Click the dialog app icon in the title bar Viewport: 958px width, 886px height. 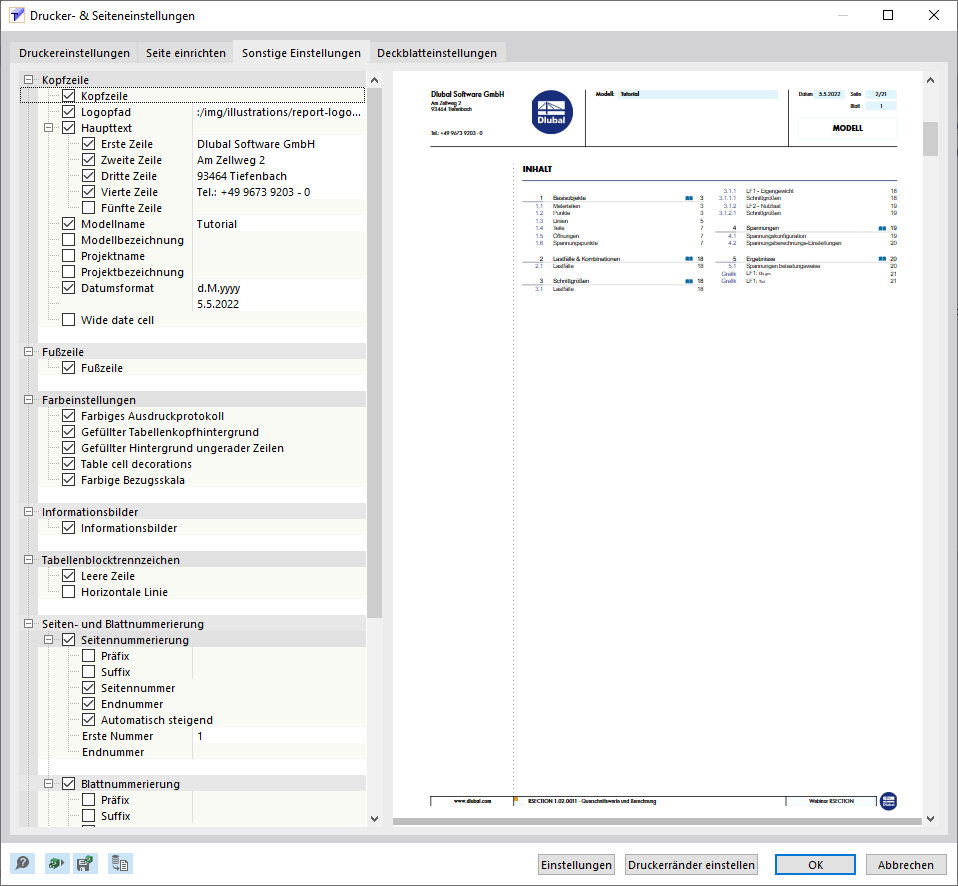(16, 15)
